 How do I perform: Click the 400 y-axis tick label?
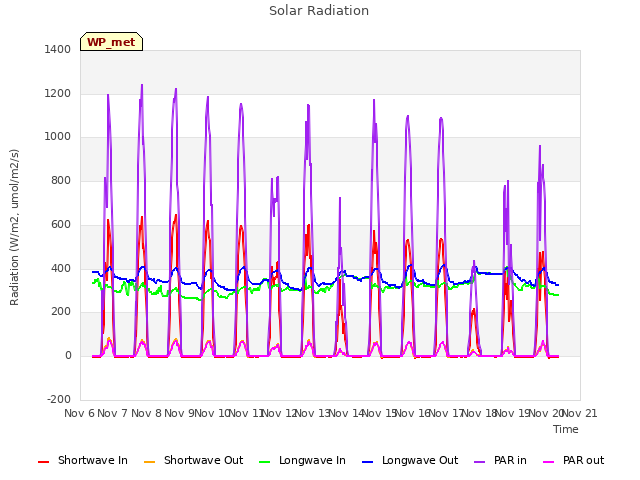[x=61, y=269]
